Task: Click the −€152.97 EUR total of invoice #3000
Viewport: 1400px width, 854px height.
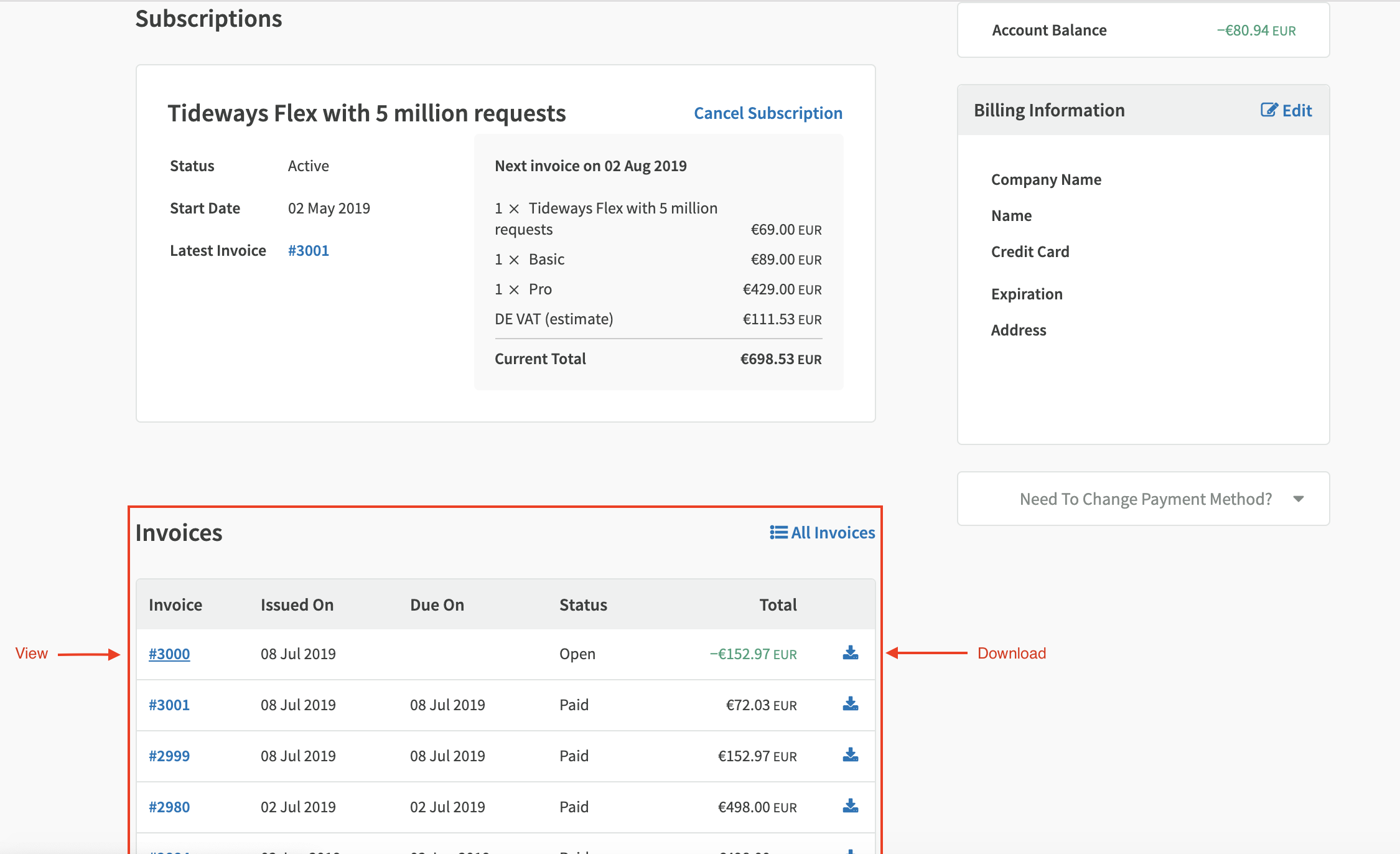Action: (x=754, y=654)
